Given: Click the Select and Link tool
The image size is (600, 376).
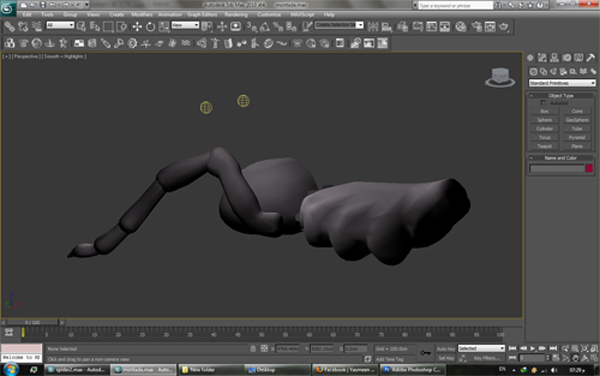Looking at the screenshot, I should pos(9,27).
